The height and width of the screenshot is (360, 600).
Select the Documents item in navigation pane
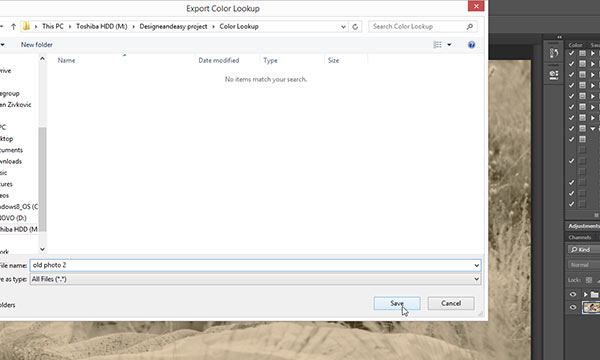click(x=11, y=150)
